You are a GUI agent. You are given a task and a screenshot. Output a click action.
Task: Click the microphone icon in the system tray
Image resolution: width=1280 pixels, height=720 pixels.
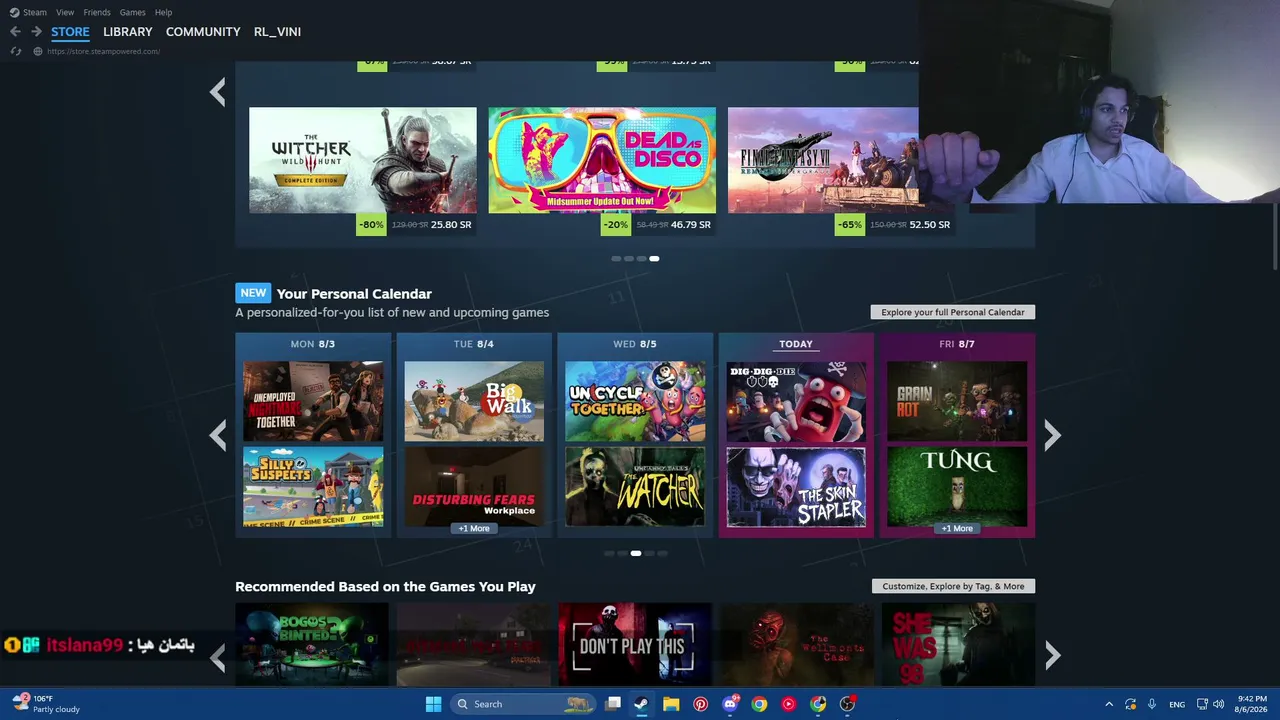click(1152, 704)
